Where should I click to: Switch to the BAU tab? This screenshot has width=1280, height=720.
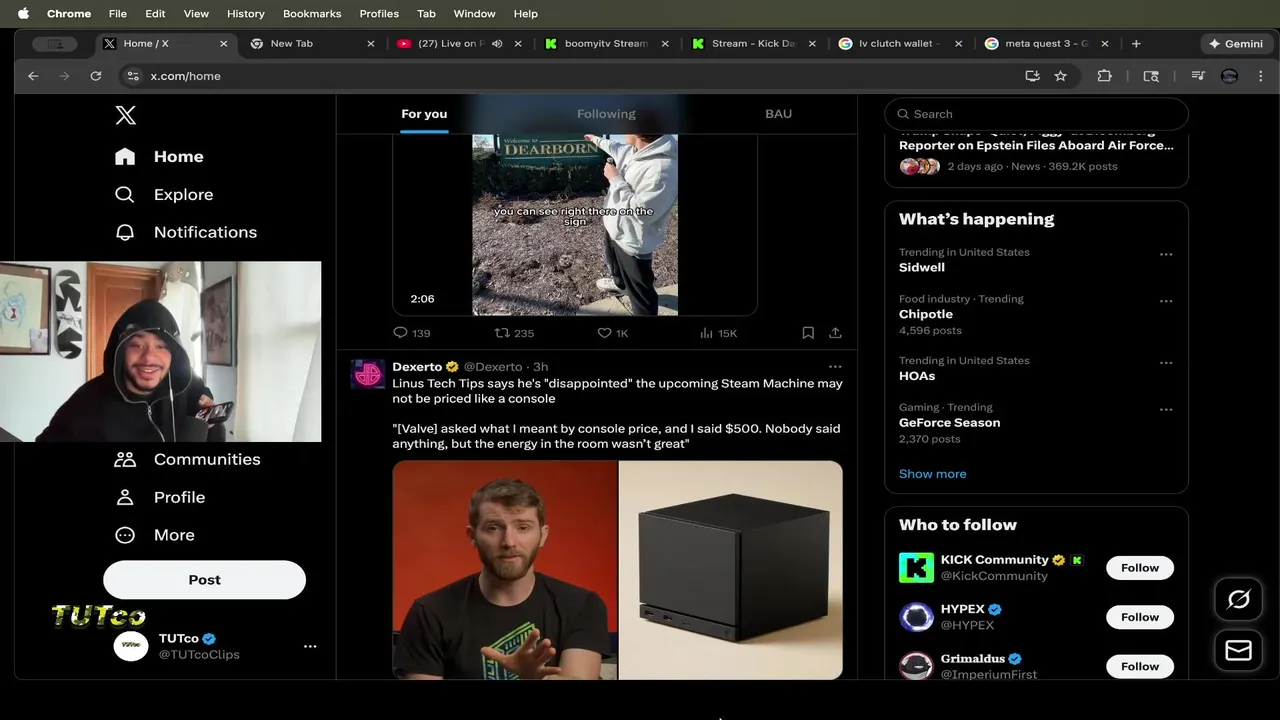(778, 114)
